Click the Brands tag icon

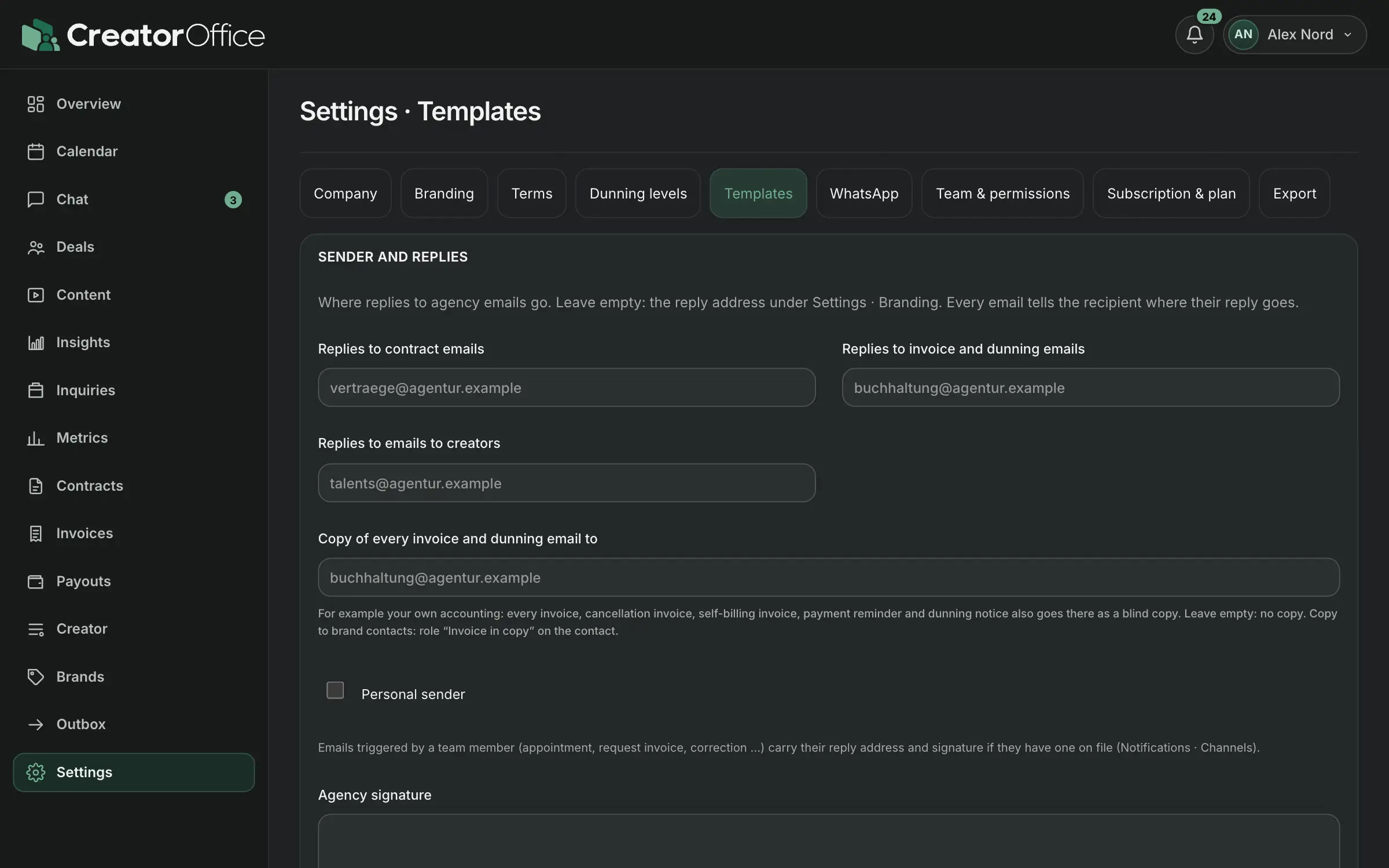pyautogui.click(x=36, y=677)
